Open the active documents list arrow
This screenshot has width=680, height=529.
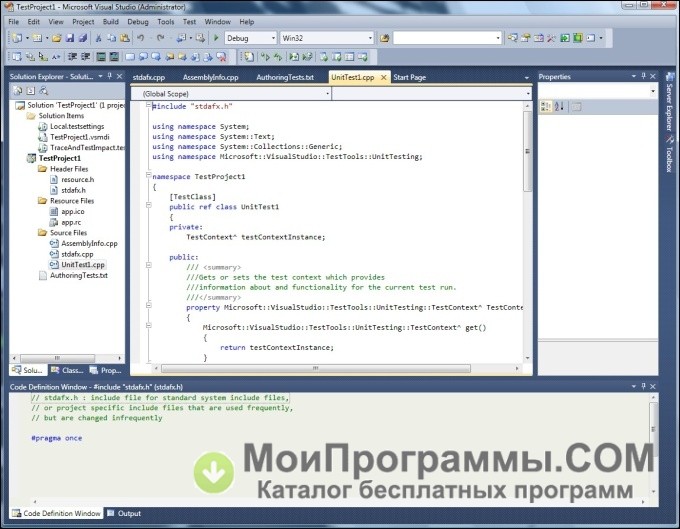(x=526, y=78)
